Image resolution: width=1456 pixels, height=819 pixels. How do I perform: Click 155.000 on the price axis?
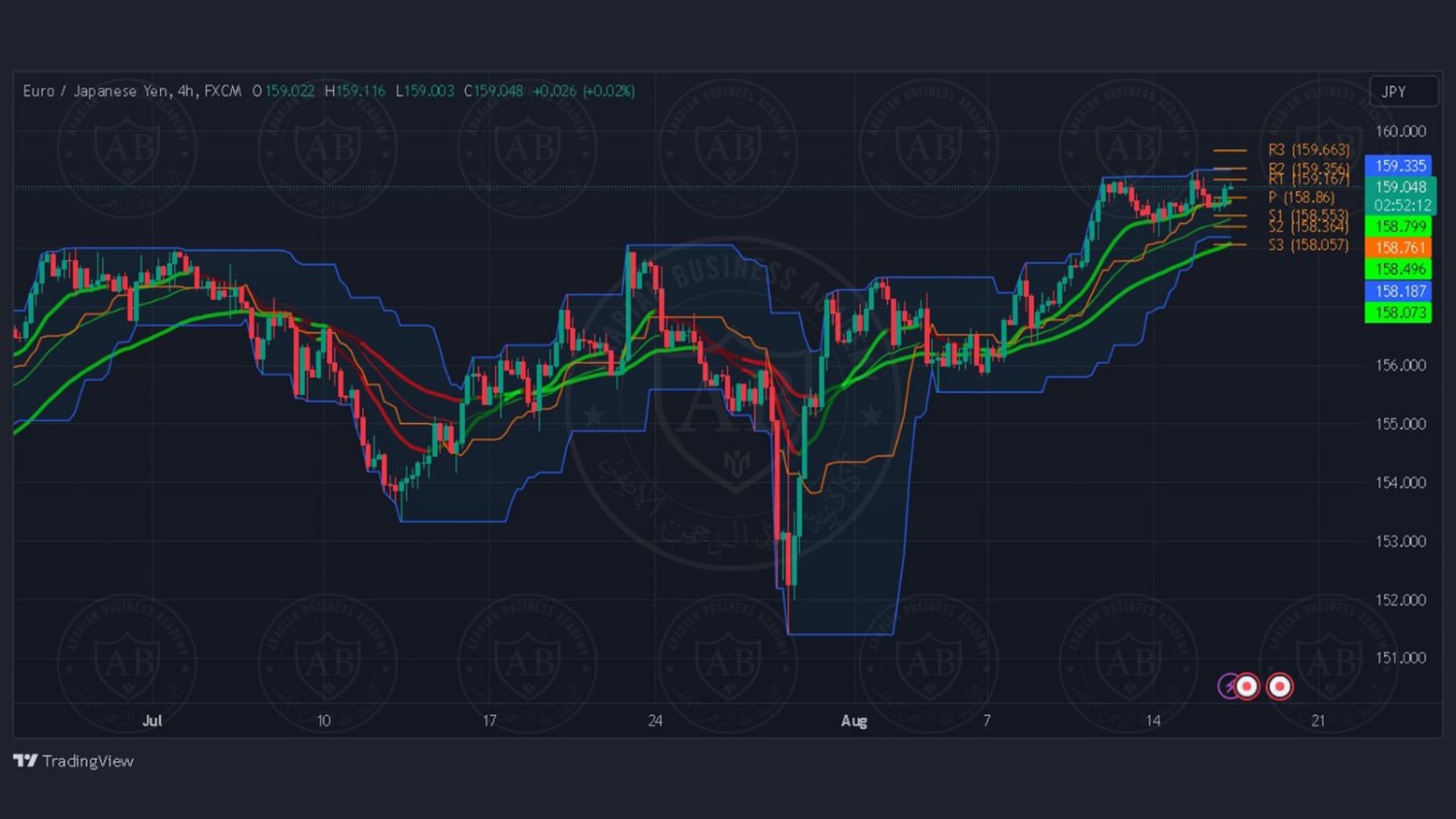point(1401,424)
